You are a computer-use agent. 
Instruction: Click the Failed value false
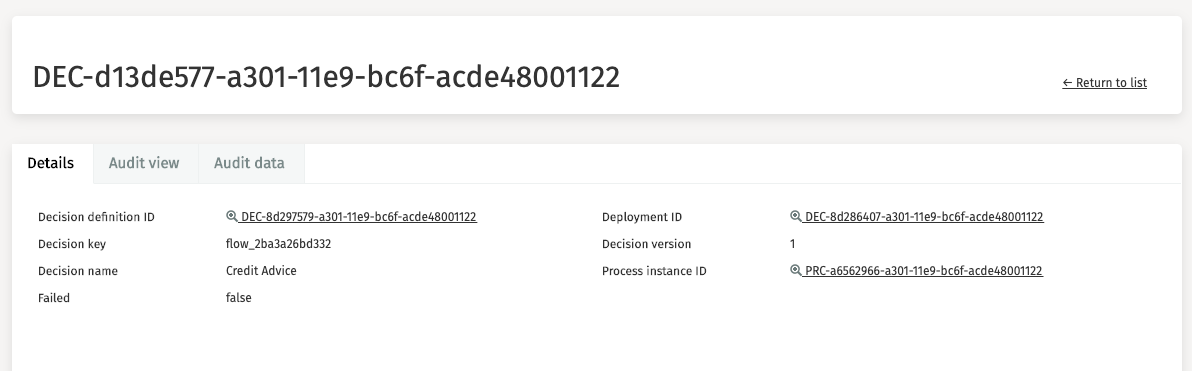click(239, 298)
